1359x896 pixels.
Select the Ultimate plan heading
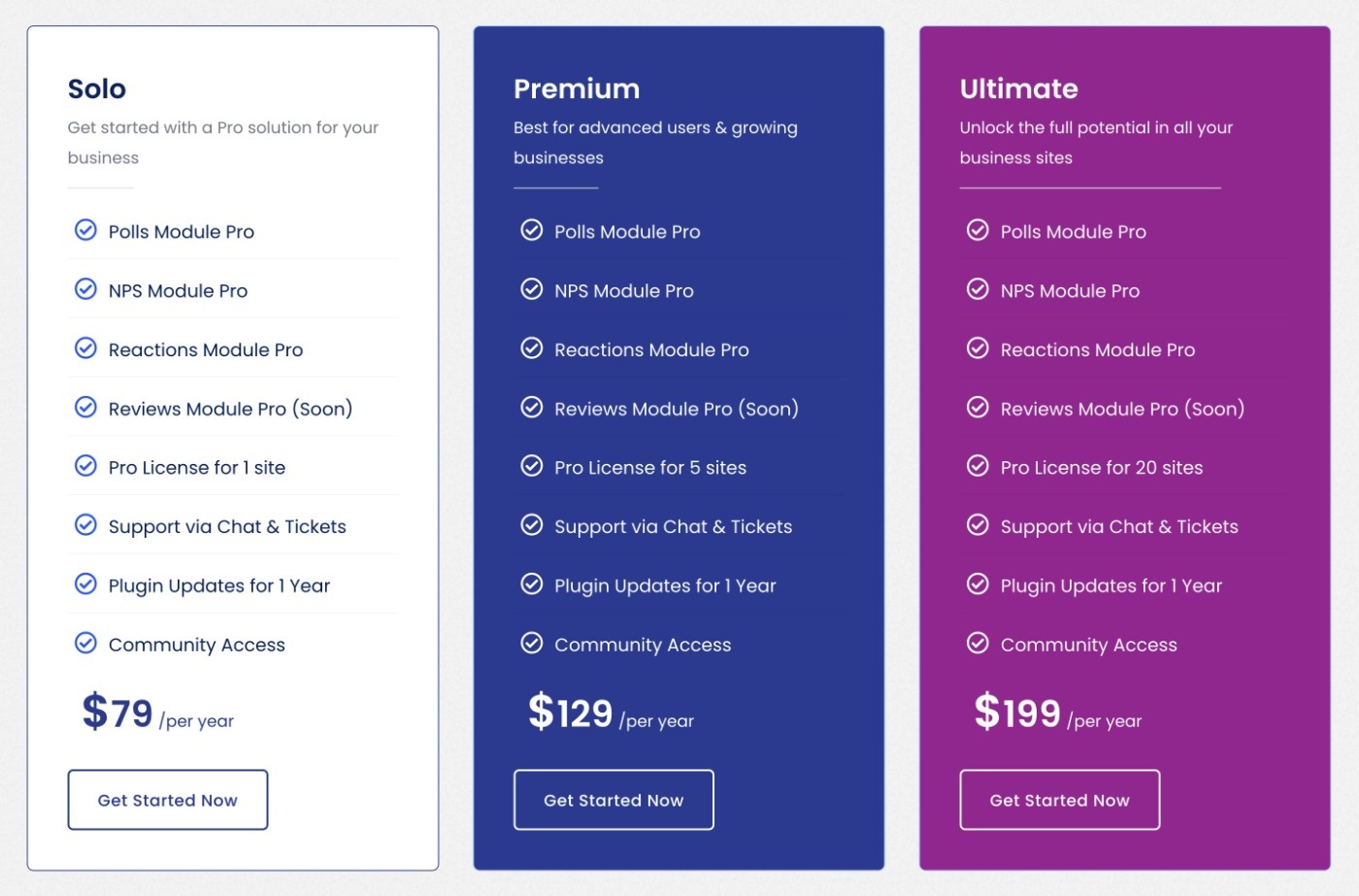(1019, 89)
